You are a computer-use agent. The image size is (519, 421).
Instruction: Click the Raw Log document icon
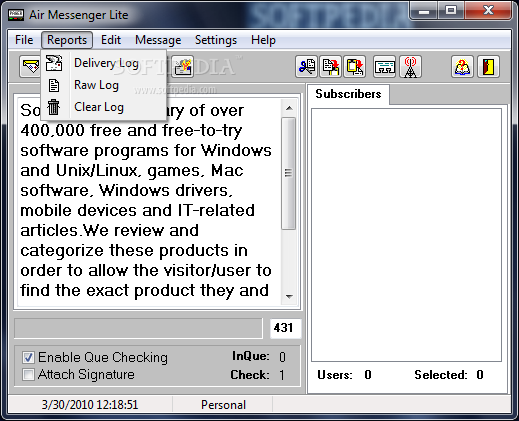54,85
